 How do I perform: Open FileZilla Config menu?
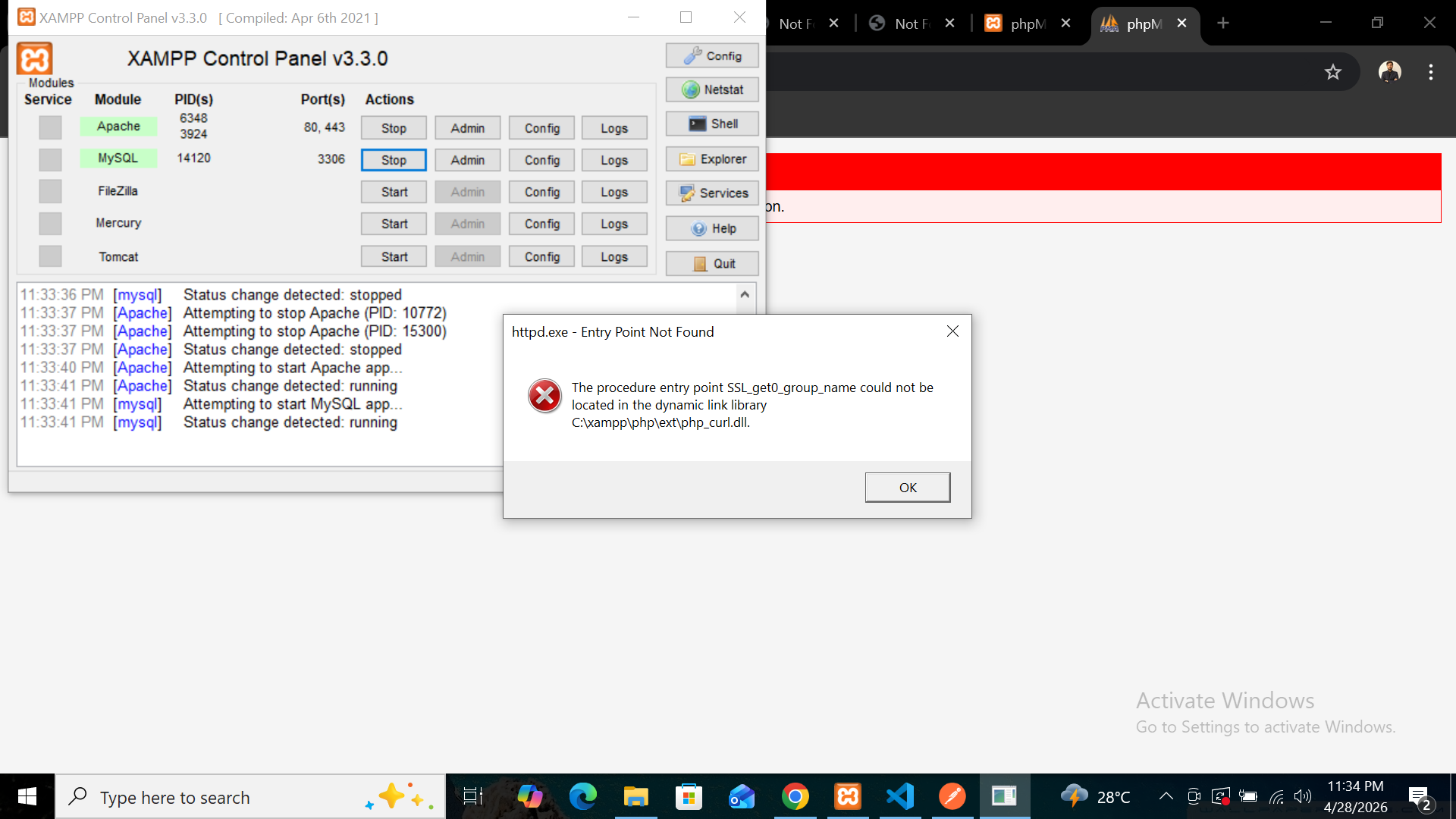tap(541, 192)
